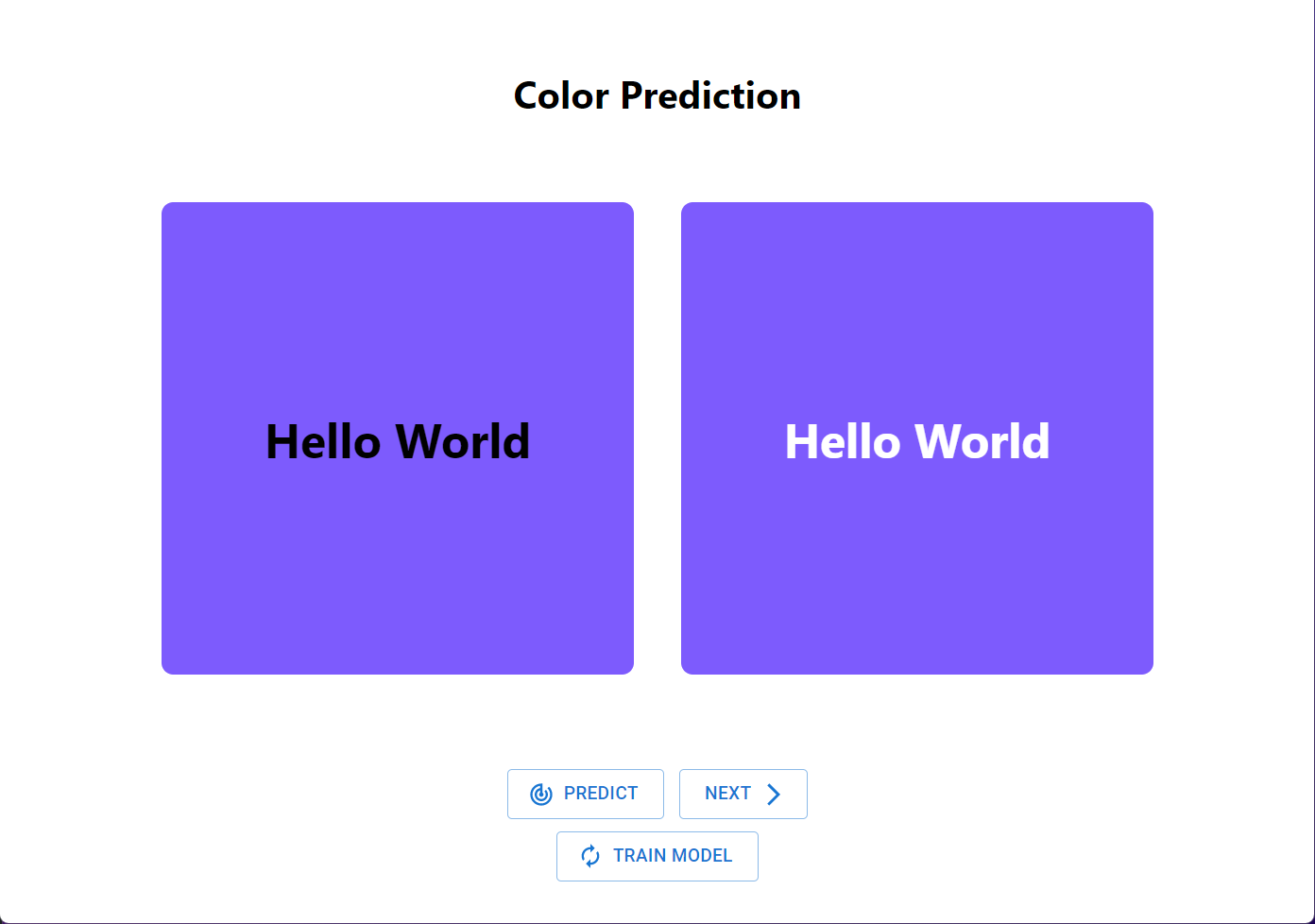Tap the spiral target icon beside PREDICT
Viewport: 1315px width, 924px height.
click(541, 794)
